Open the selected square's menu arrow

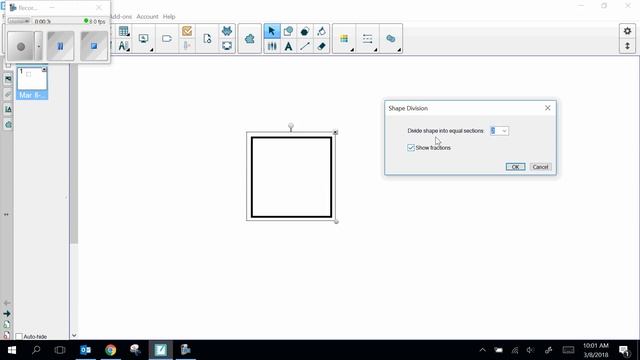point(335,132)
